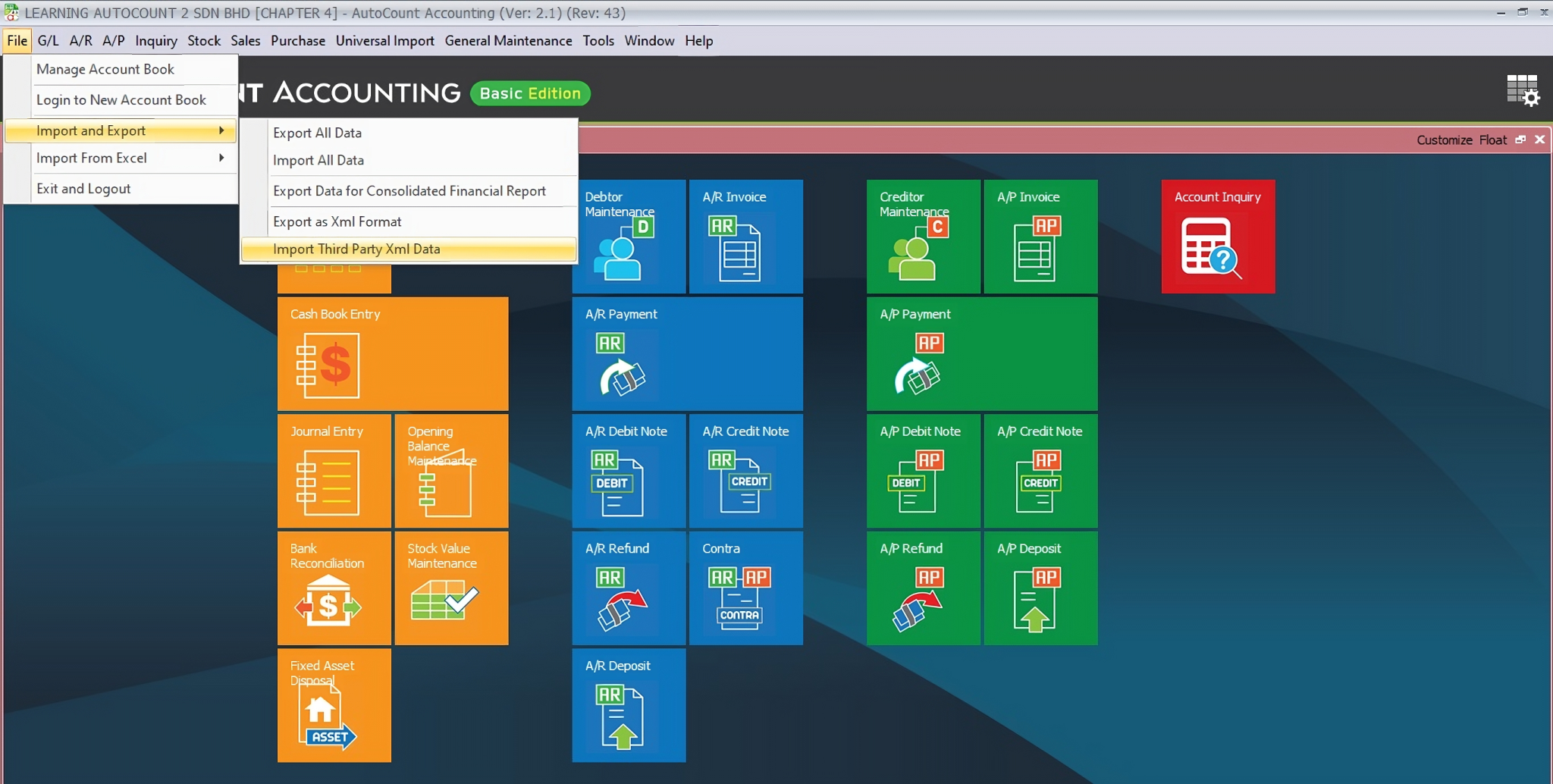The image size is (1553, 784).
Task: Launch the Account Inquiry tile
Action: (x=1218, y=236)
